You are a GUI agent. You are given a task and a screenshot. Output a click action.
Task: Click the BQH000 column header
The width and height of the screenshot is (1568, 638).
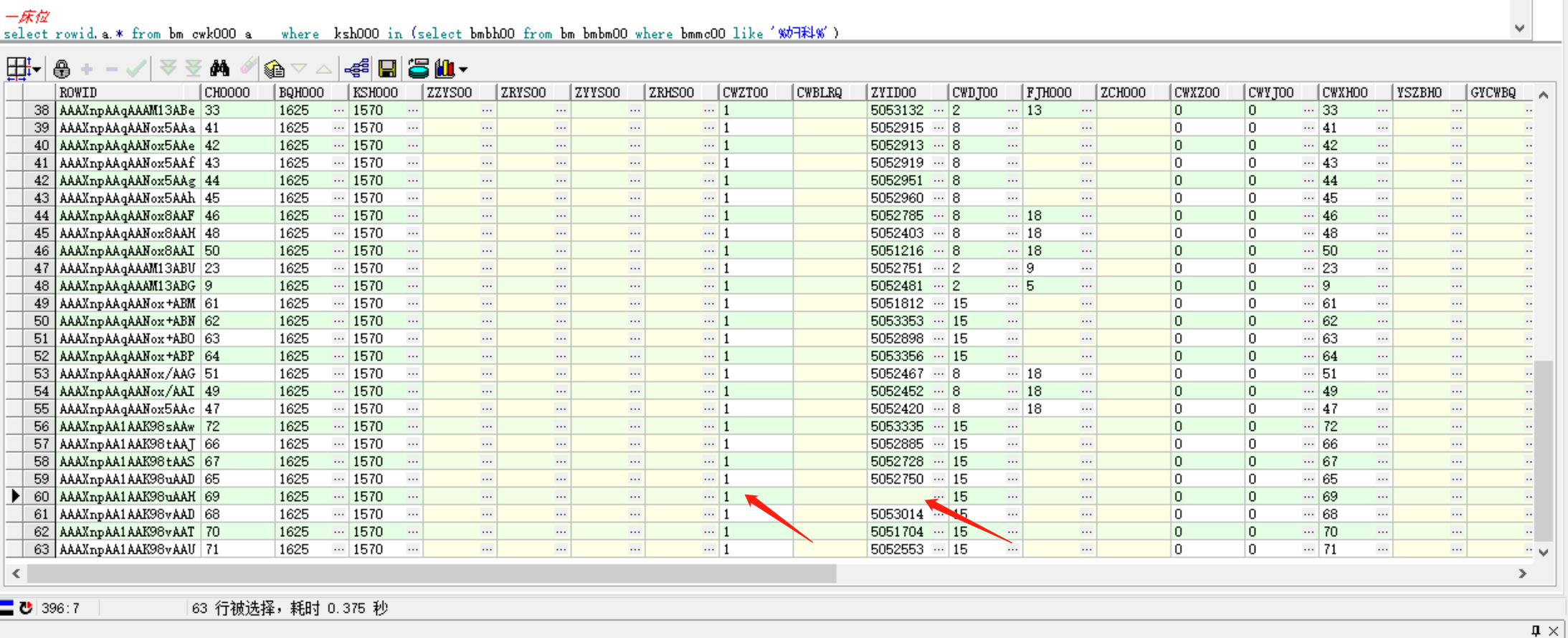click(312, 92)
